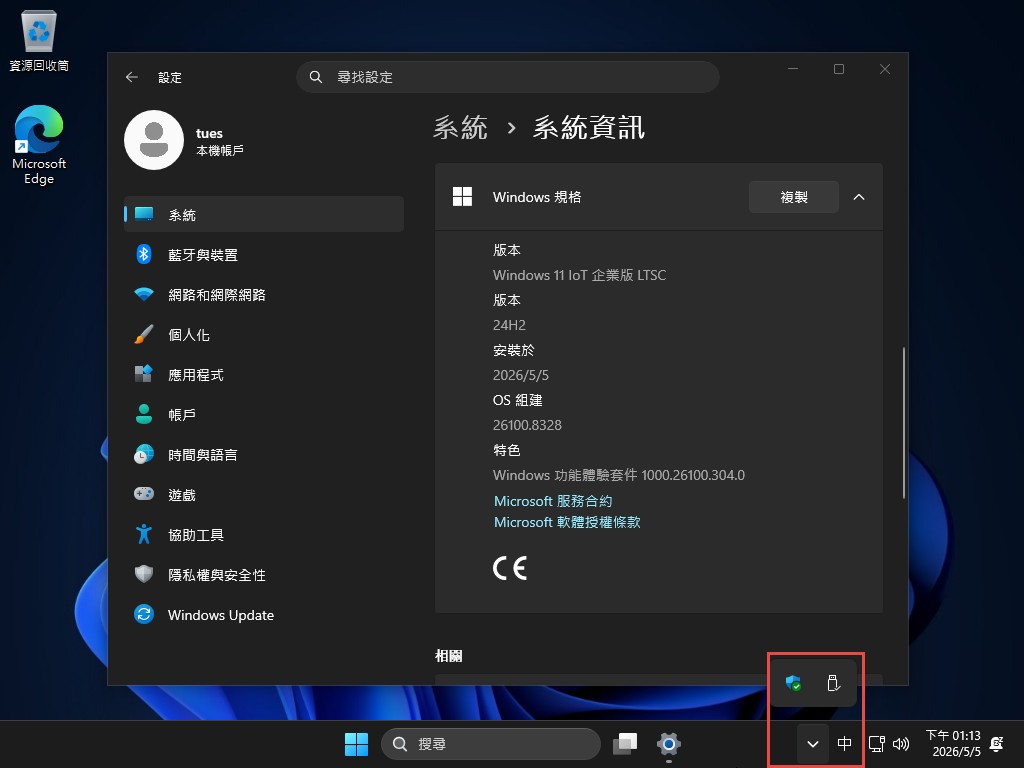
Task: Open Microsoft Edge desktop shortcut
Action: click(39, 145)
